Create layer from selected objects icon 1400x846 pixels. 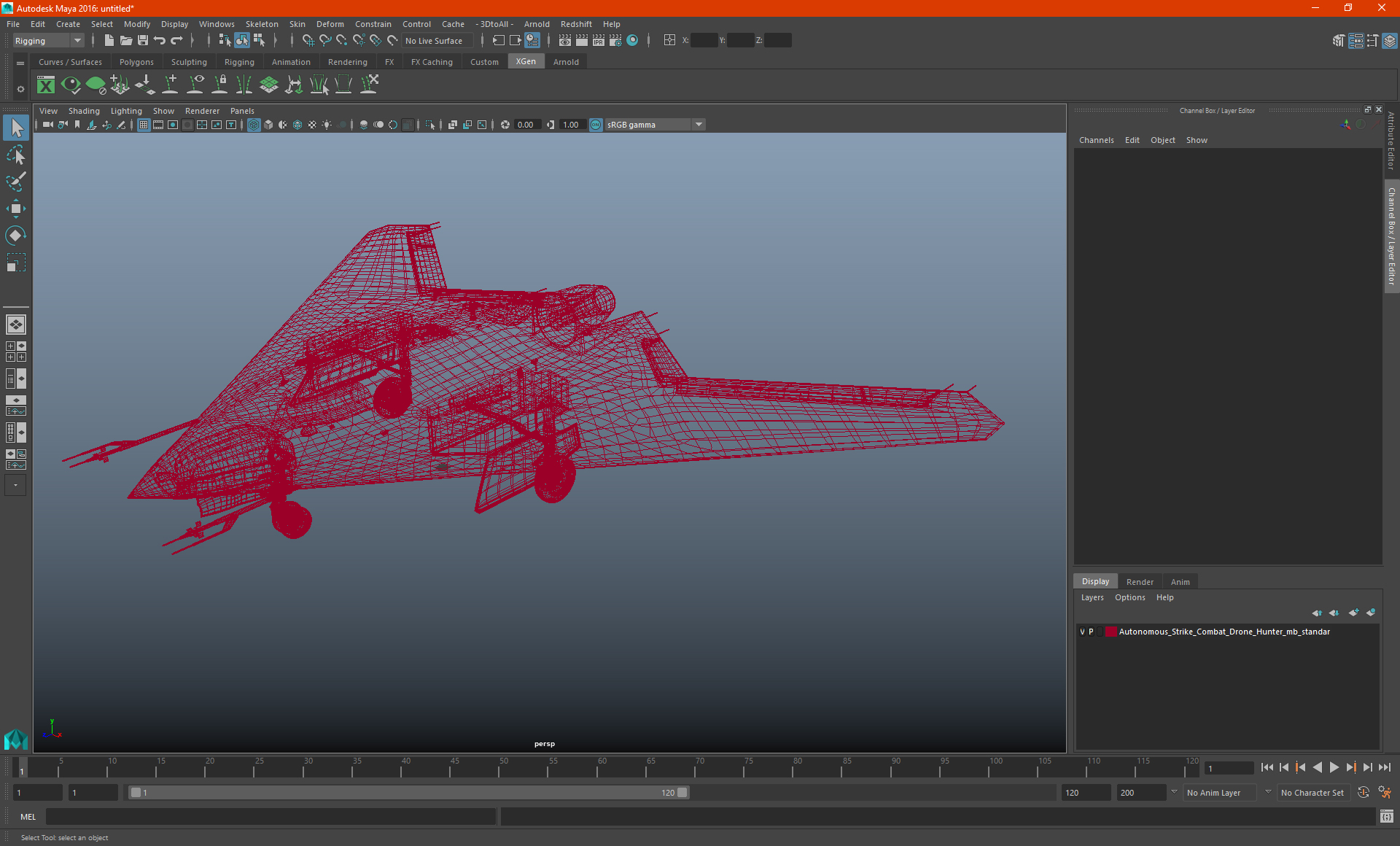point(1371,613)
